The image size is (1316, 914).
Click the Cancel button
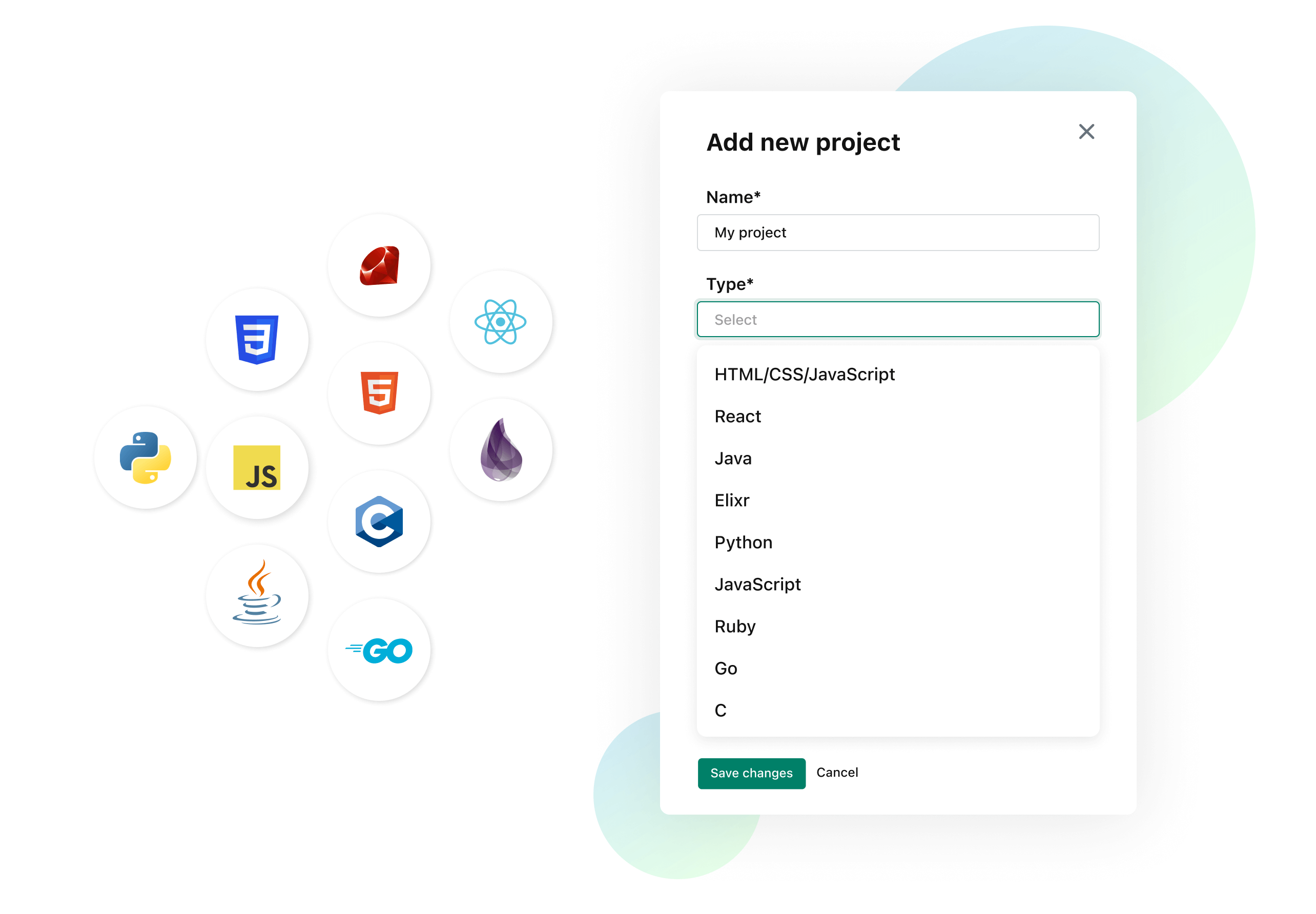[x=837, y=771]
